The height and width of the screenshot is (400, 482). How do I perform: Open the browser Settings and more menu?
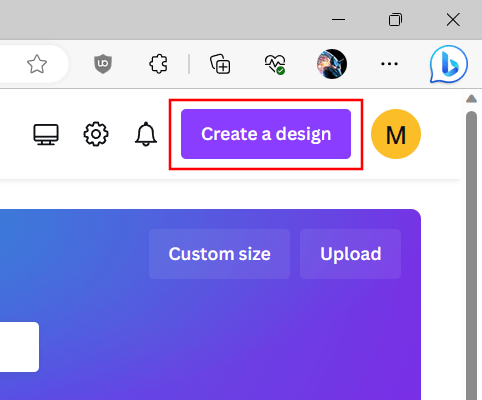coord(389,64)
